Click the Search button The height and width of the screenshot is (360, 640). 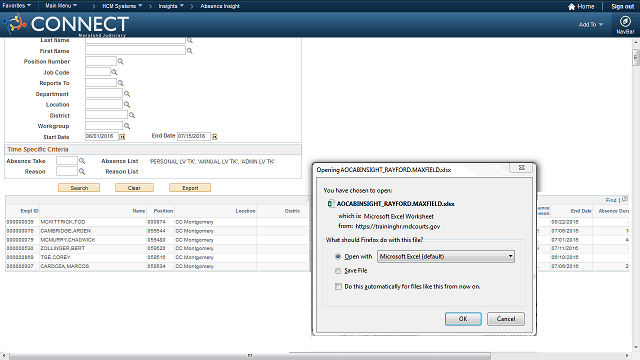(79, 188)
